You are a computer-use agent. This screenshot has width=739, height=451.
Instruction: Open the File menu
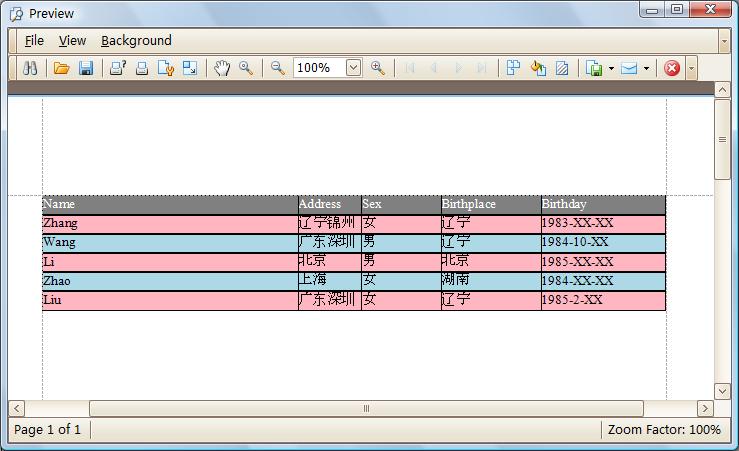[x=34, y=41]
